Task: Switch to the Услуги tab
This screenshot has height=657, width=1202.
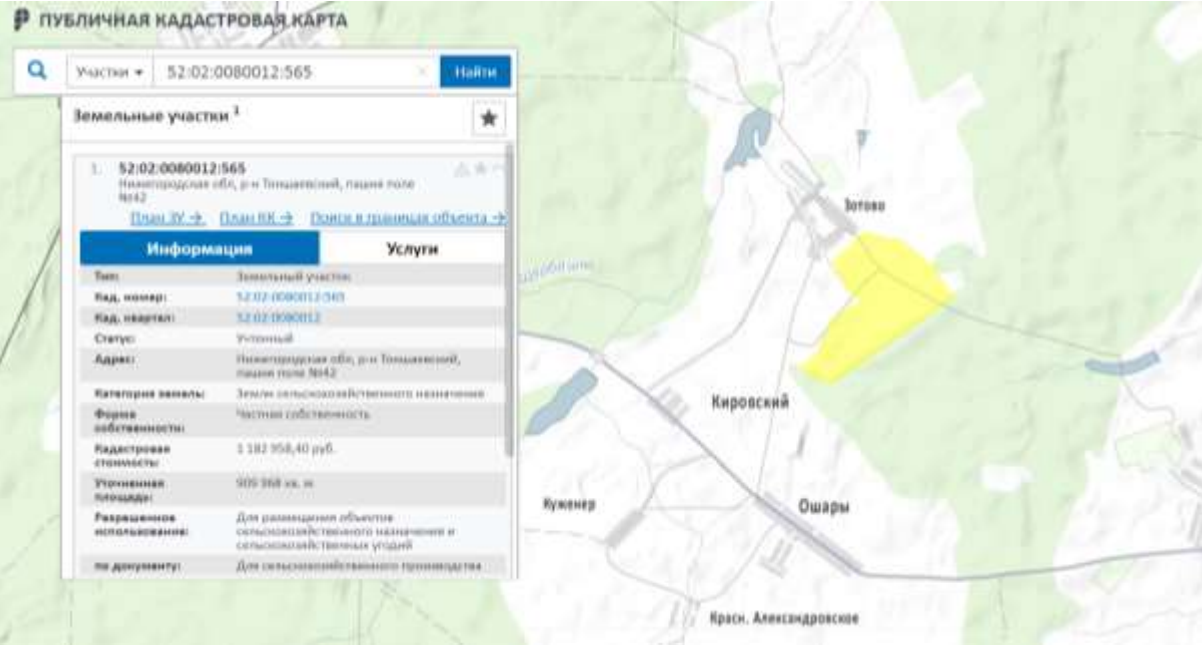Action: [x=412, y=248]
